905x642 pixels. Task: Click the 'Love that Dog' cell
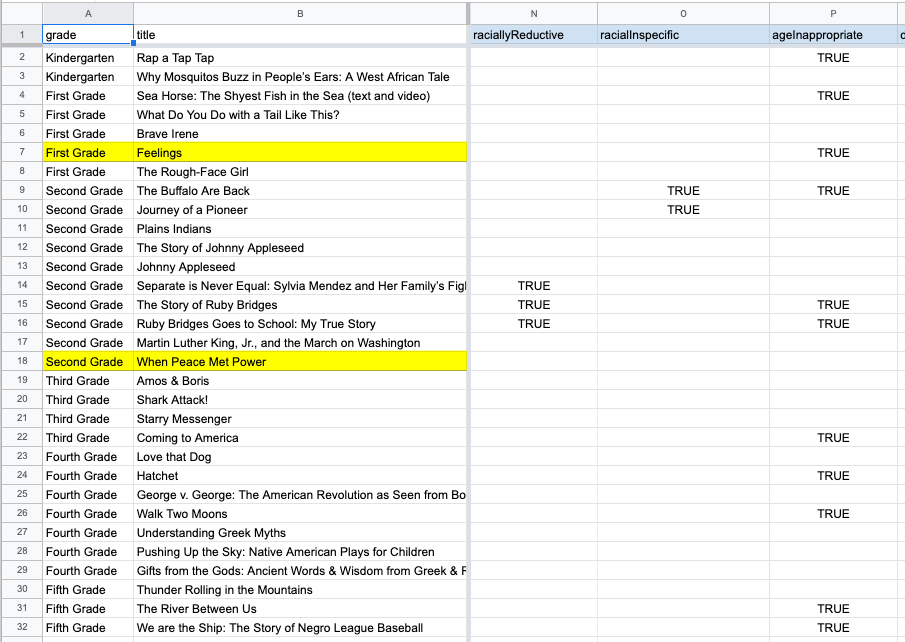coord(300,457)
